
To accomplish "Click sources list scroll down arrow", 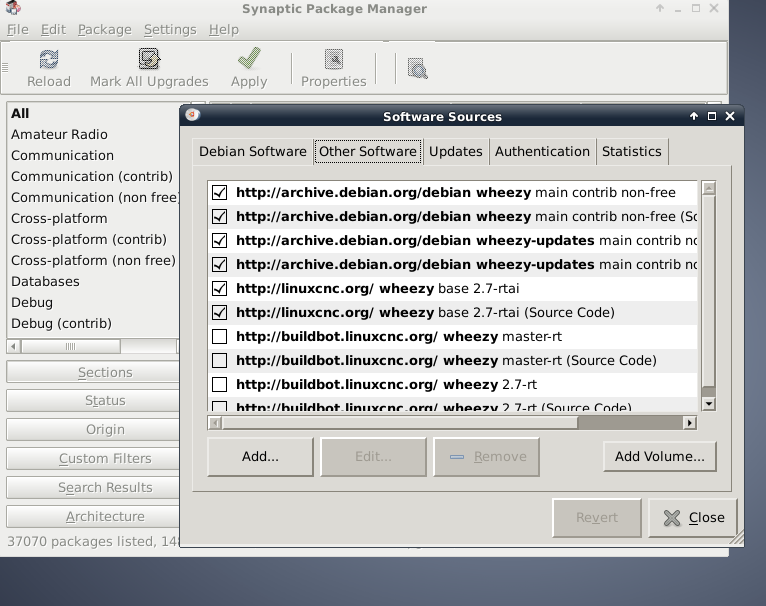I will (x=708, y=404).
